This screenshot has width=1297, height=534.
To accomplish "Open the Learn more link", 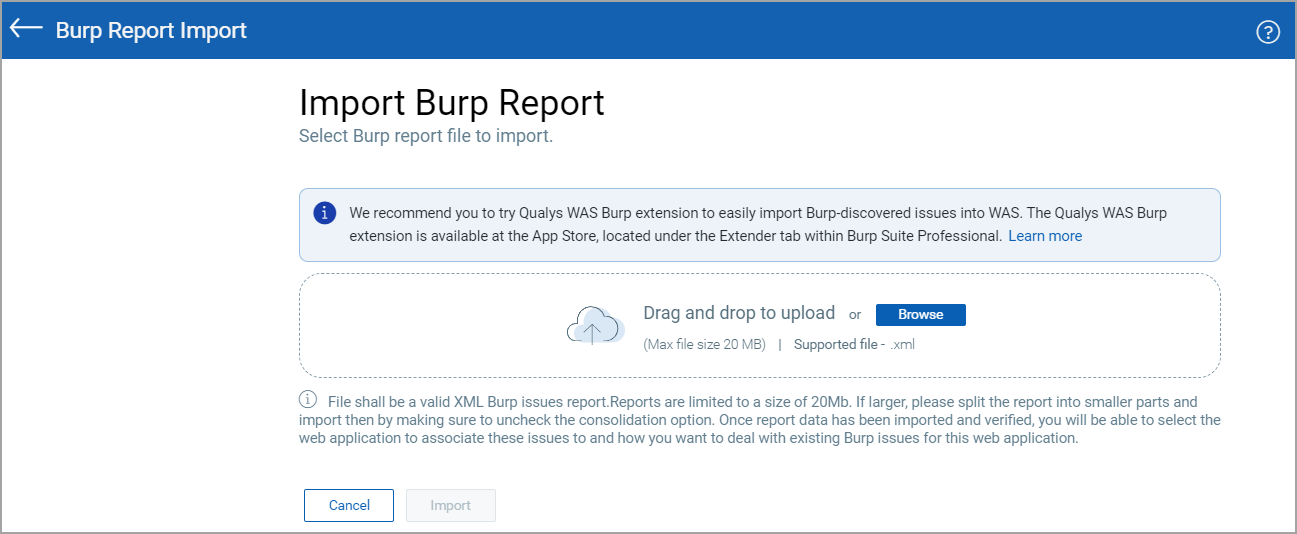I will click(x=1045, y=236).
